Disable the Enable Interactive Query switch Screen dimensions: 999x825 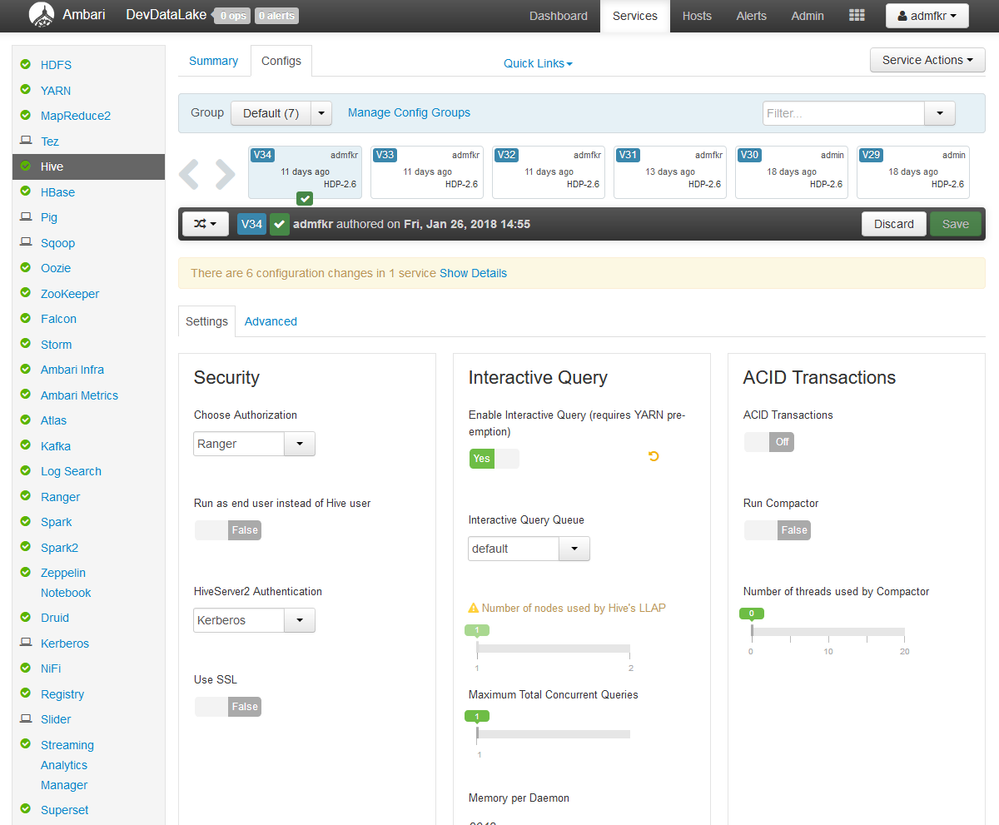tap(494, 458)
